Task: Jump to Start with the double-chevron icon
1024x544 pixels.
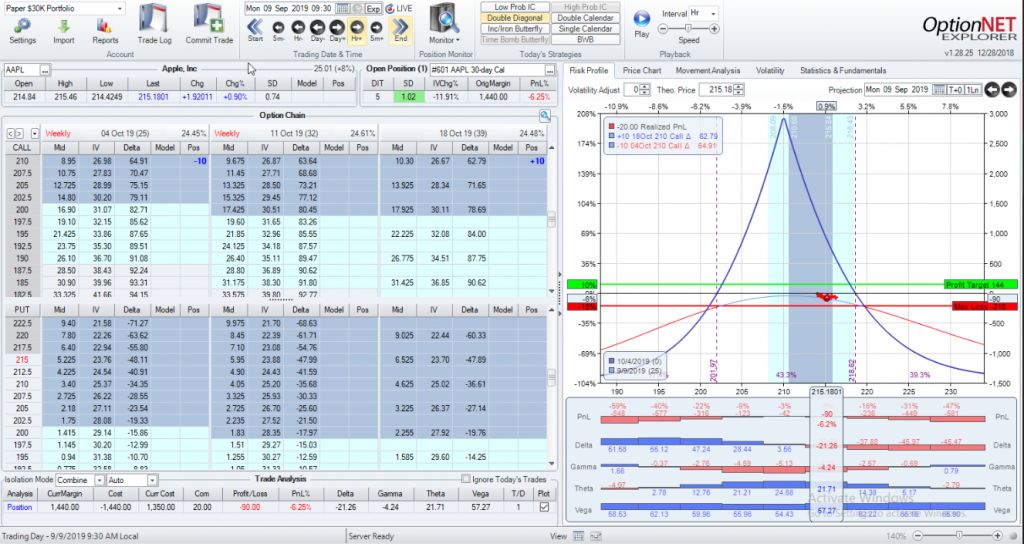Action: pos(255,26)
